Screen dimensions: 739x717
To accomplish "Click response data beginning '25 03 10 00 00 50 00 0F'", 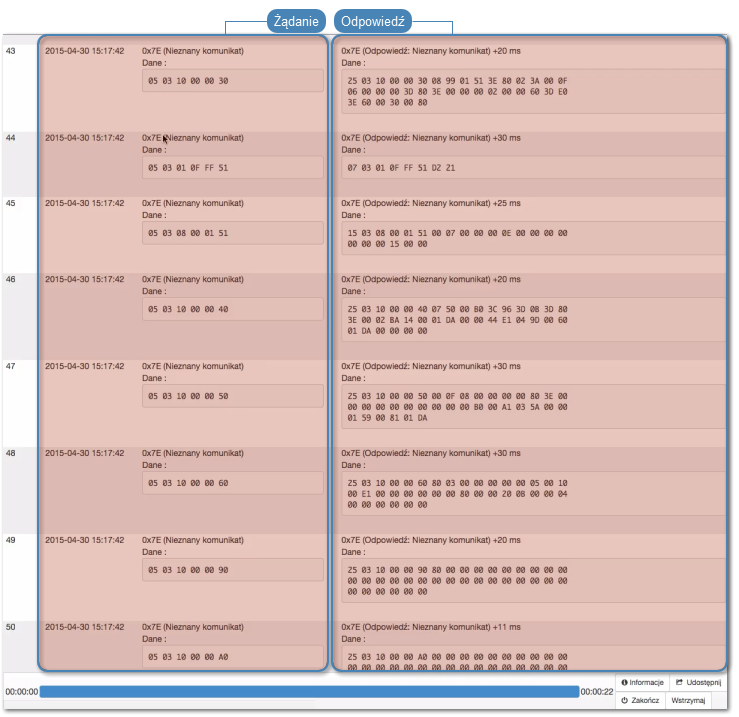I will click(533, 407).
